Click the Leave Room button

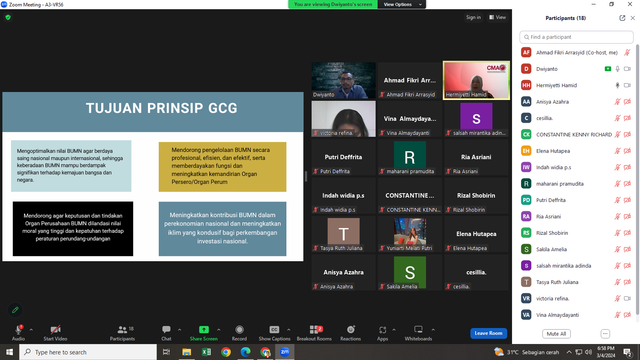489,333
